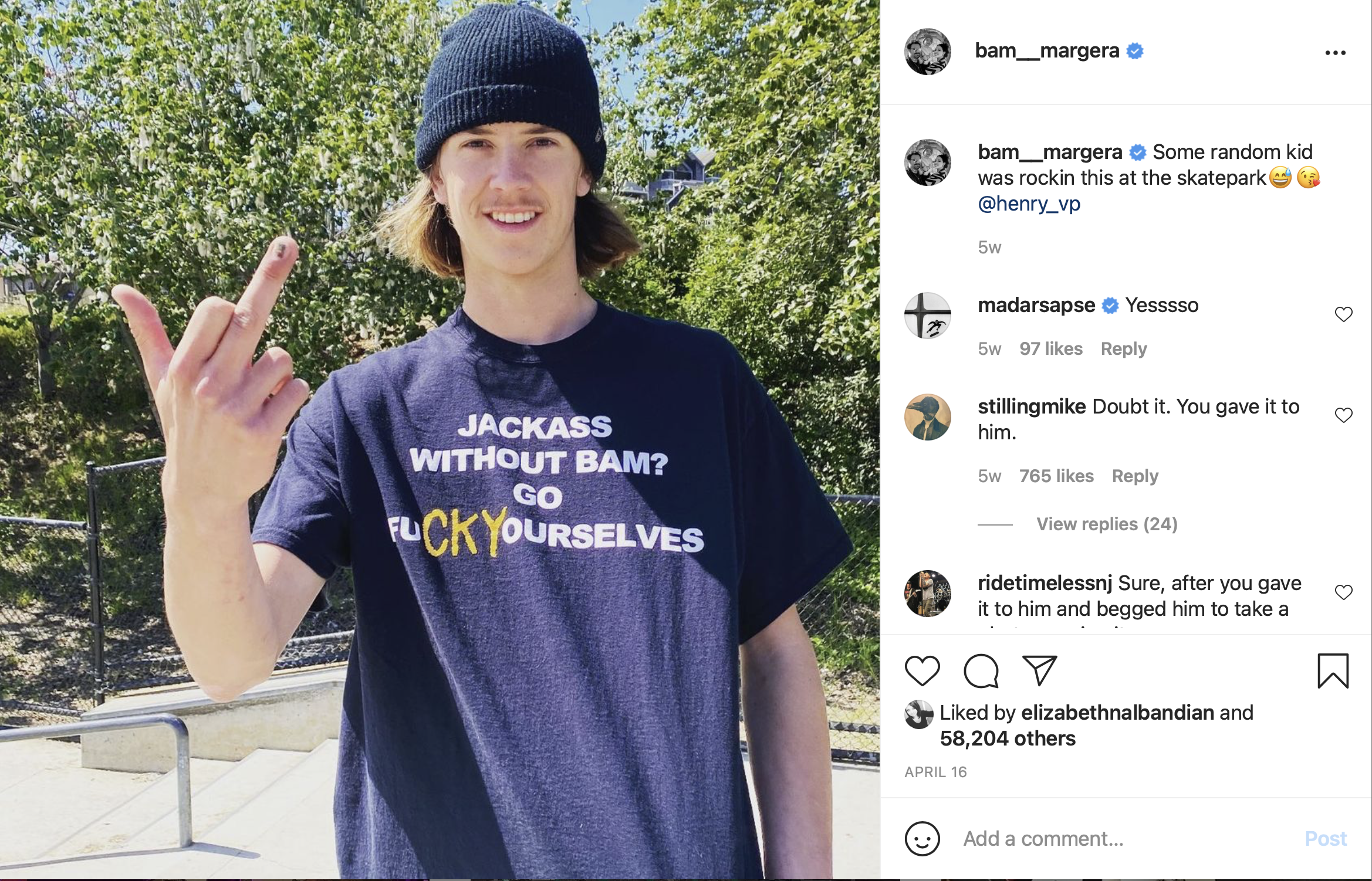Like ridetimelessnj's comment heart
Screen dimensions: 1372x881
click(x=1343, y=592)
